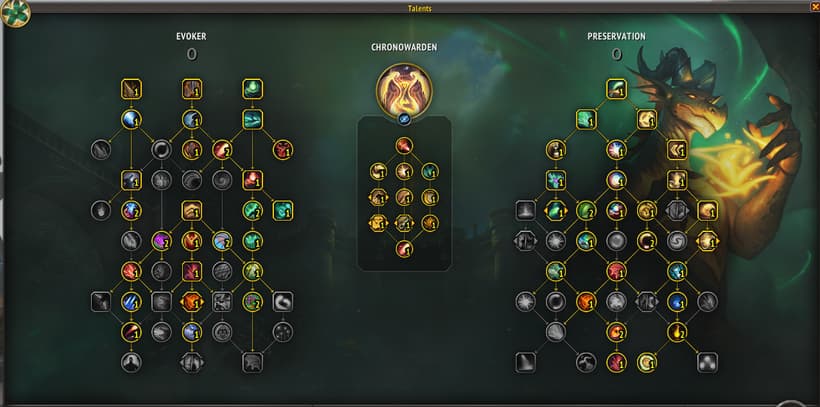Toggle the blue eye button under Chronowarden emblem

(x=404, y=119)
